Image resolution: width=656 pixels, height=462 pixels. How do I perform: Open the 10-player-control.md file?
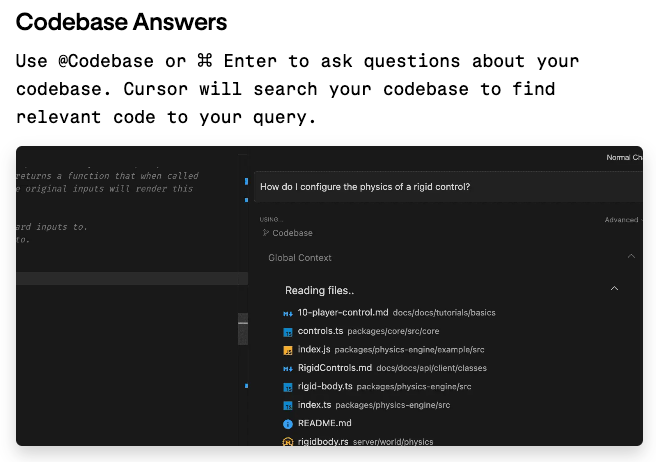click(334, 312)
